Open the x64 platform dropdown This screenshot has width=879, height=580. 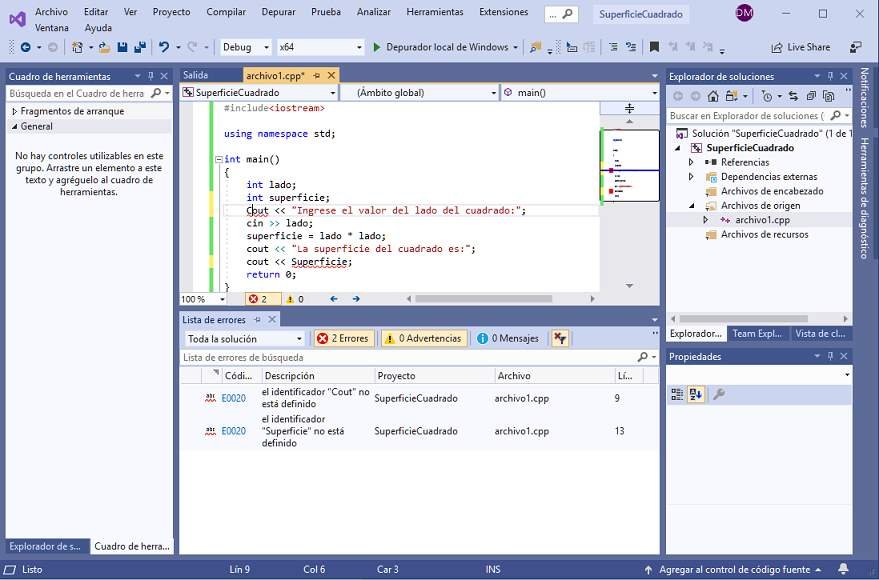[319, 47]
